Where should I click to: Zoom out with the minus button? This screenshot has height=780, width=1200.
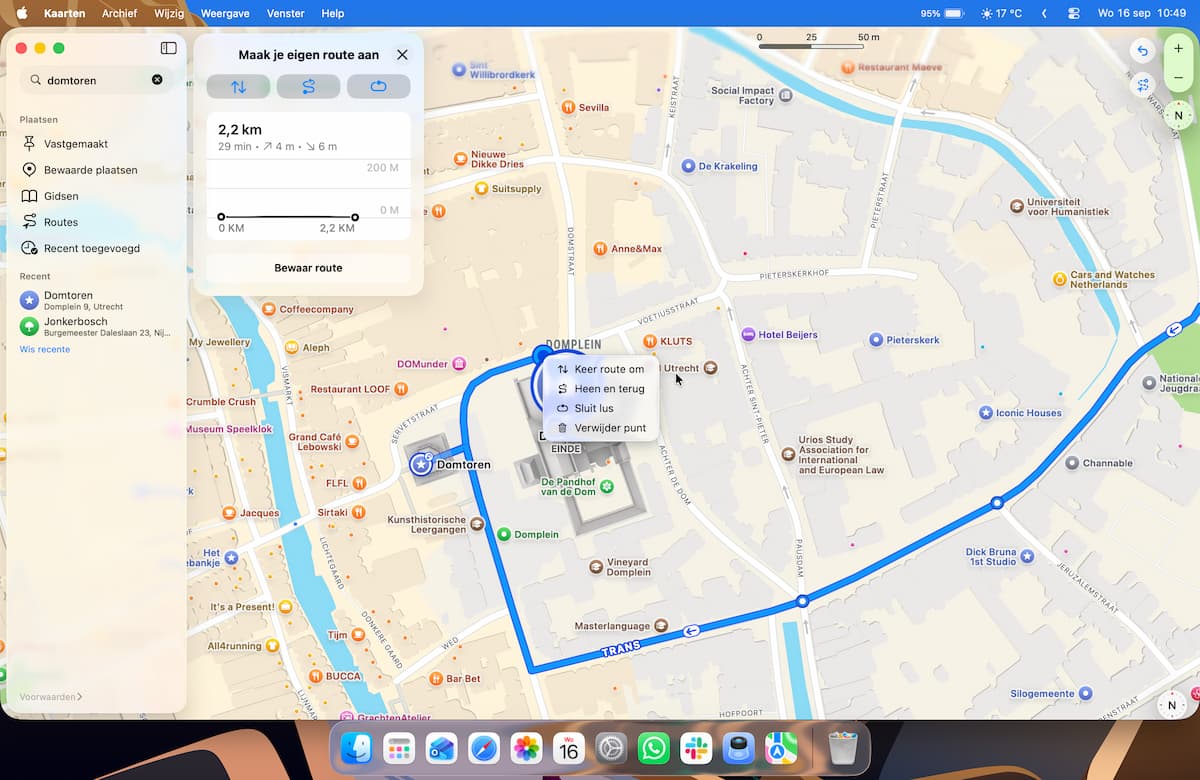coord(1178,77)
